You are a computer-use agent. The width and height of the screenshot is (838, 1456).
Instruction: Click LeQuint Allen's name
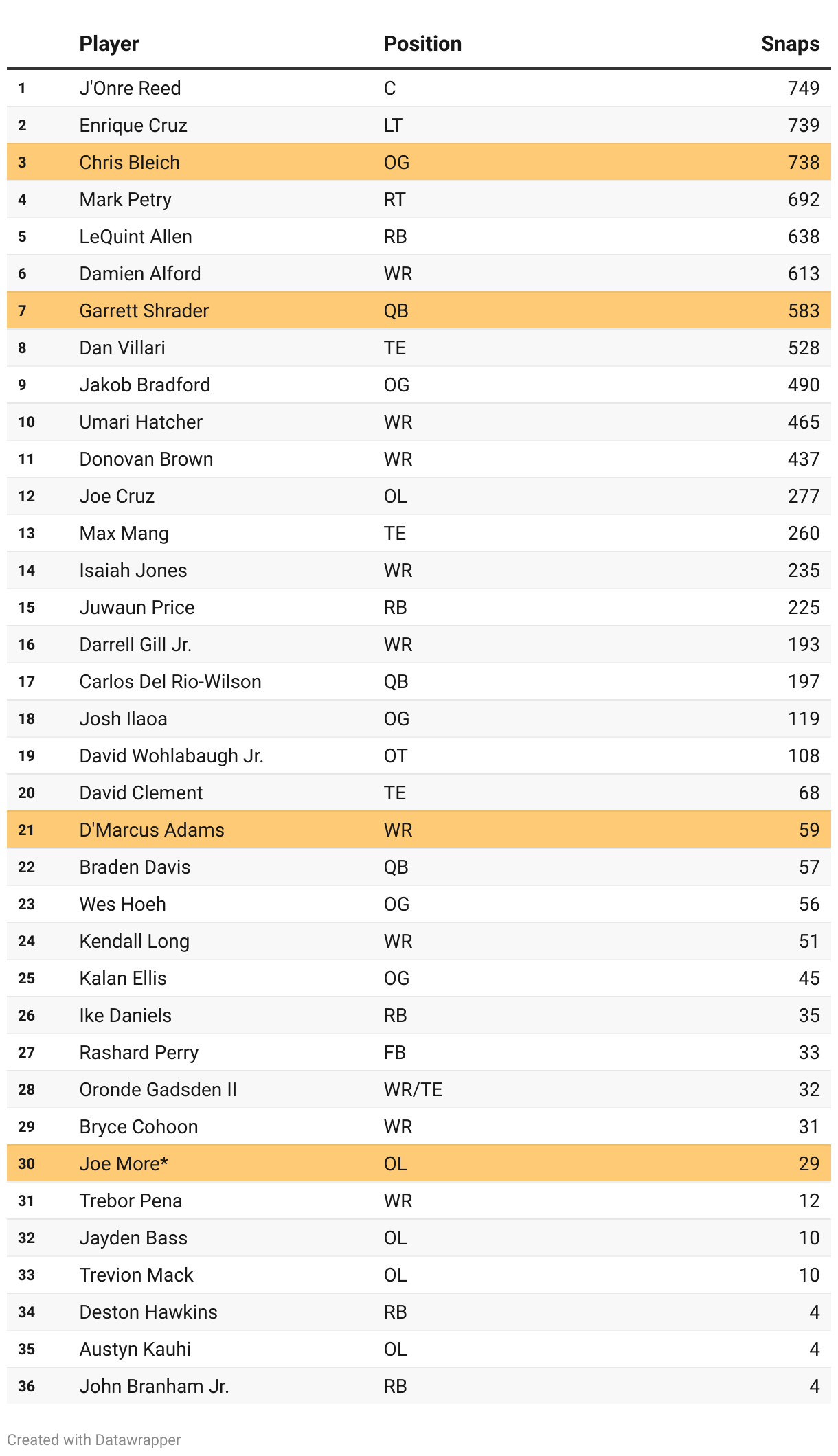coord(136,236)
